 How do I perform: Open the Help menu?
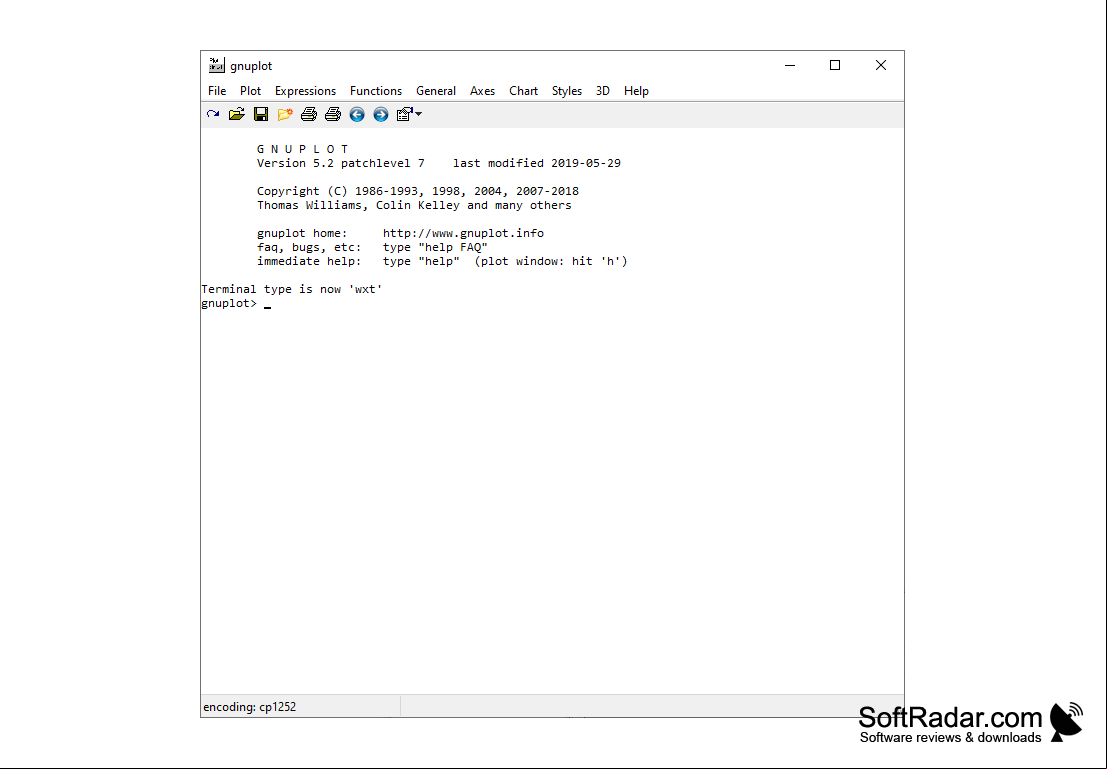coord(635,90)
